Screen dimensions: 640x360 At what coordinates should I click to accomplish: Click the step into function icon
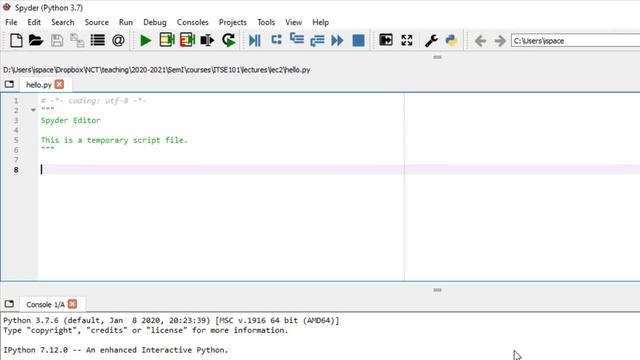click(x=297, y=40)
